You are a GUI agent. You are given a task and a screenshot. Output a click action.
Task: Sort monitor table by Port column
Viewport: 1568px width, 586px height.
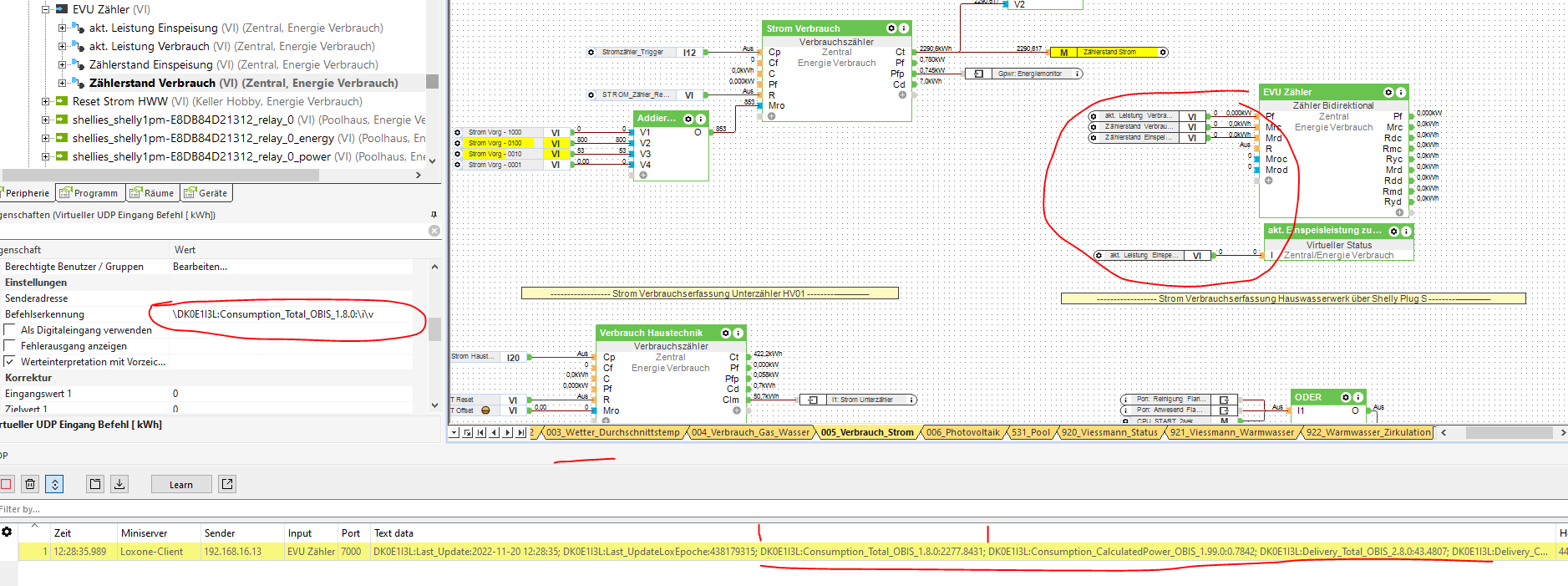pyautogui.click(x=353, y=533)
